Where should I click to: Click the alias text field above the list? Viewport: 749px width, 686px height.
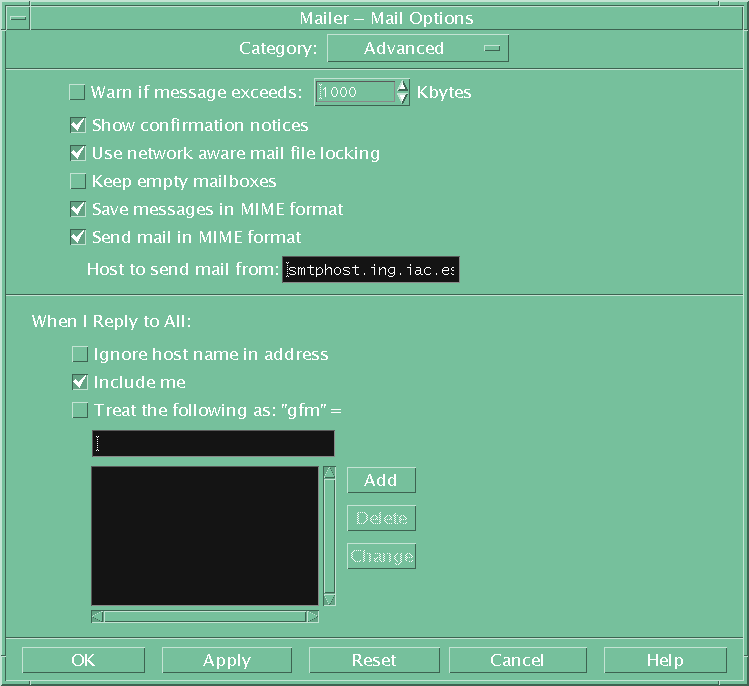pyautogui.click(x=212, y=444)
